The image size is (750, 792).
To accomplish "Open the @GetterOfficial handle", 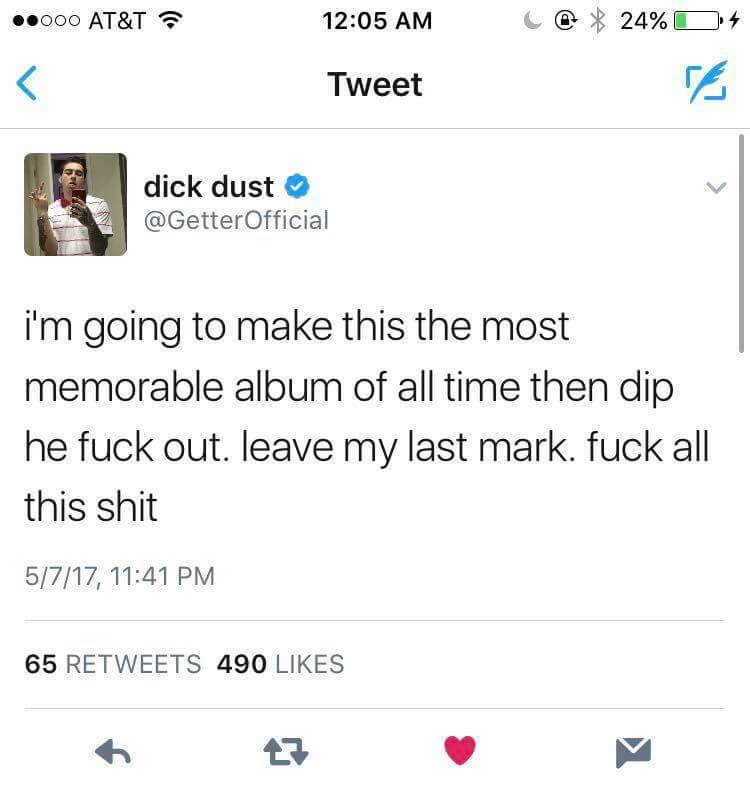I will pos(236,220).
